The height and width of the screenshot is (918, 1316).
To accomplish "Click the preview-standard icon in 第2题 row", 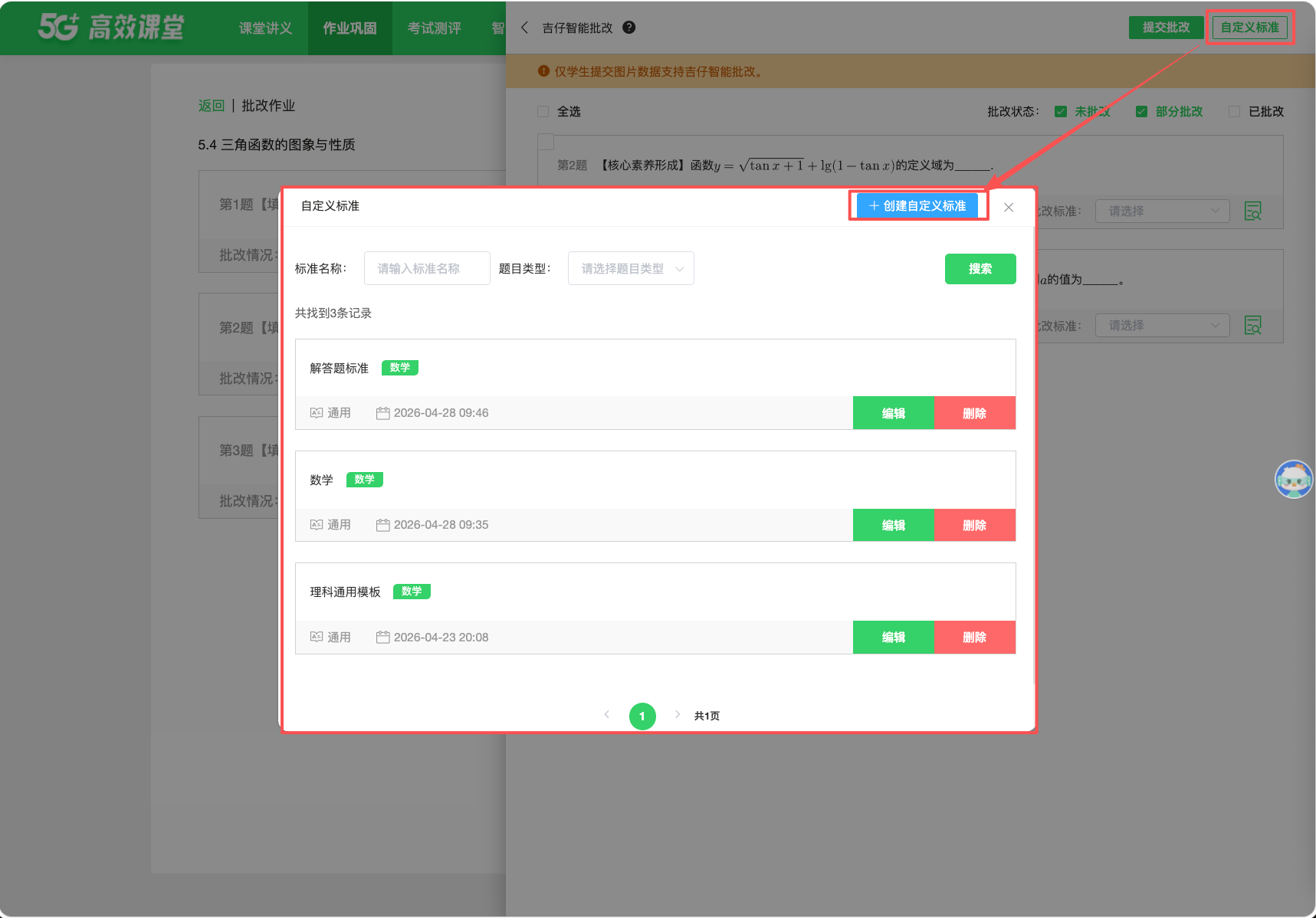I will (x=1252, y=211).
